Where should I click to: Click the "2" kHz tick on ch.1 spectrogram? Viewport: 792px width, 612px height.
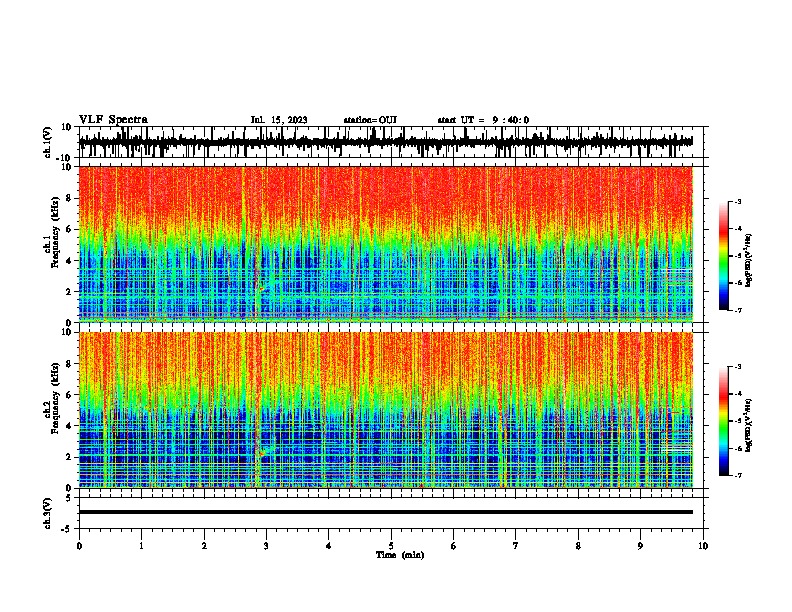(x=69, y=291)
